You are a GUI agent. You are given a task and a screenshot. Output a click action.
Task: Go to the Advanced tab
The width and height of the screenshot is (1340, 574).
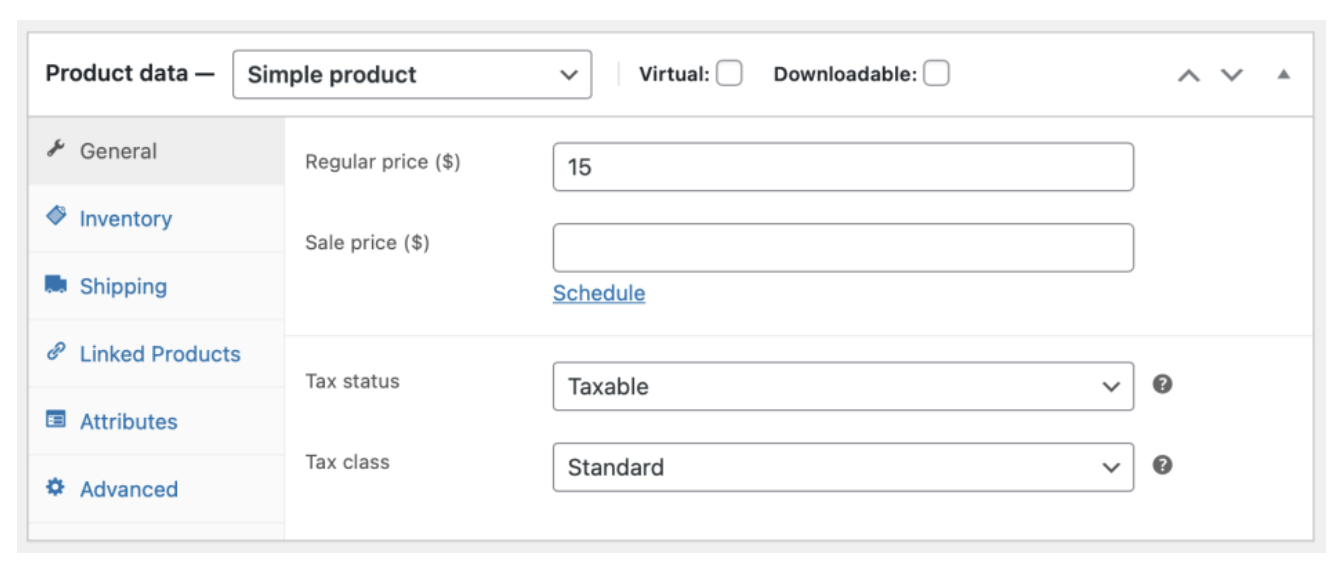[x=157, y=489]
